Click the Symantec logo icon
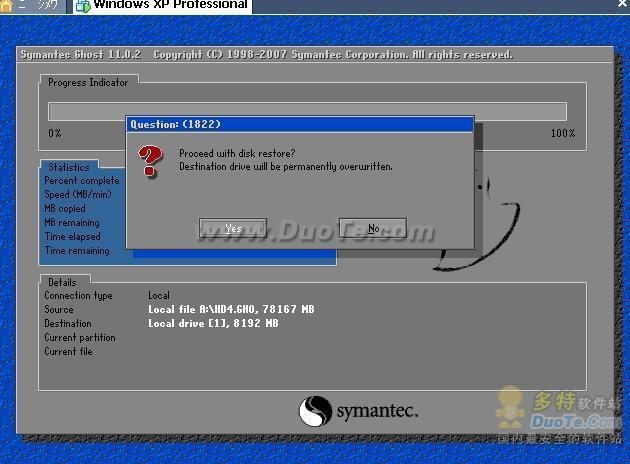The width and height of the screenshot is (630, 464). pos(315,411)
